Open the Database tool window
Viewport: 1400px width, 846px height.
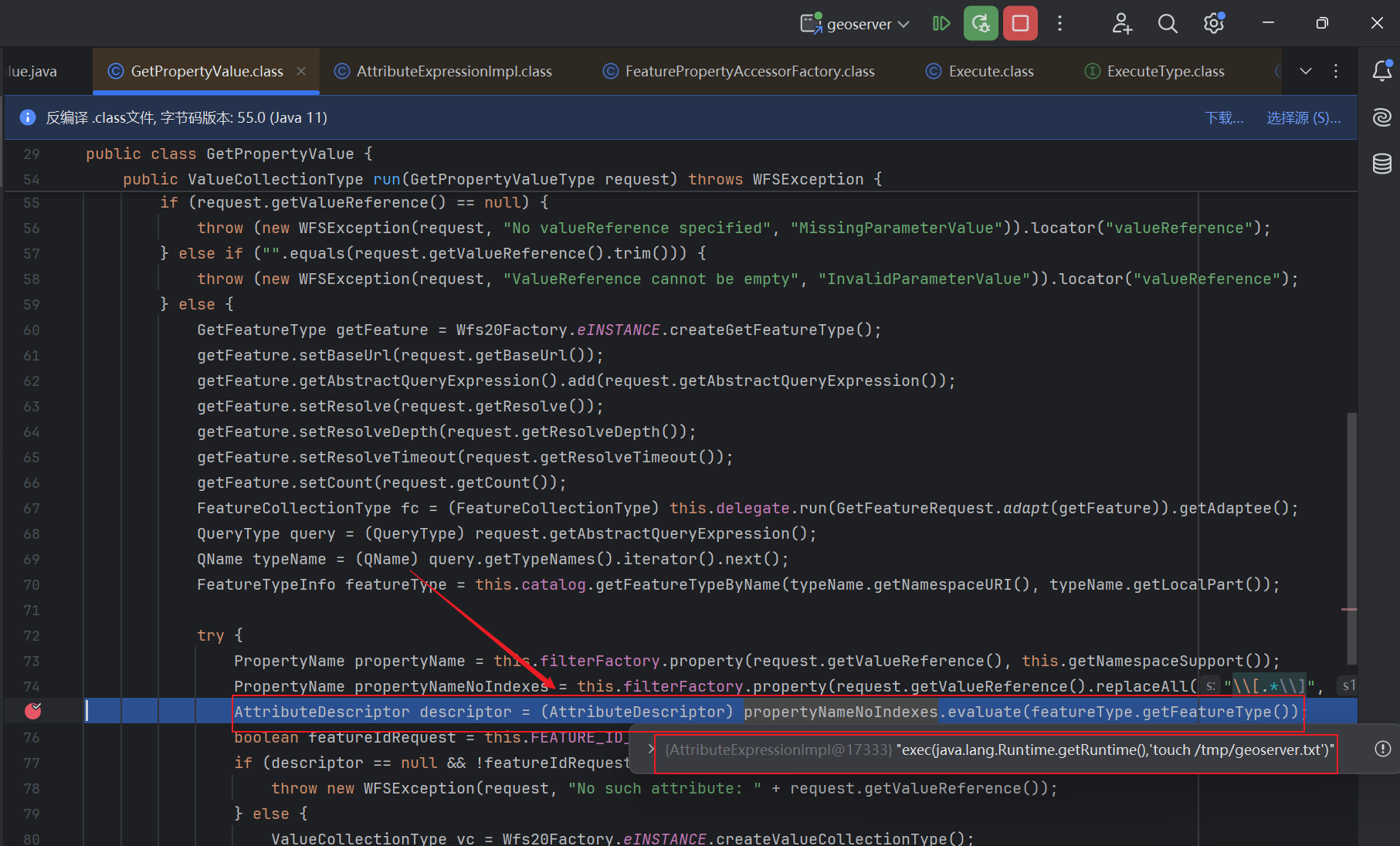1381,164
